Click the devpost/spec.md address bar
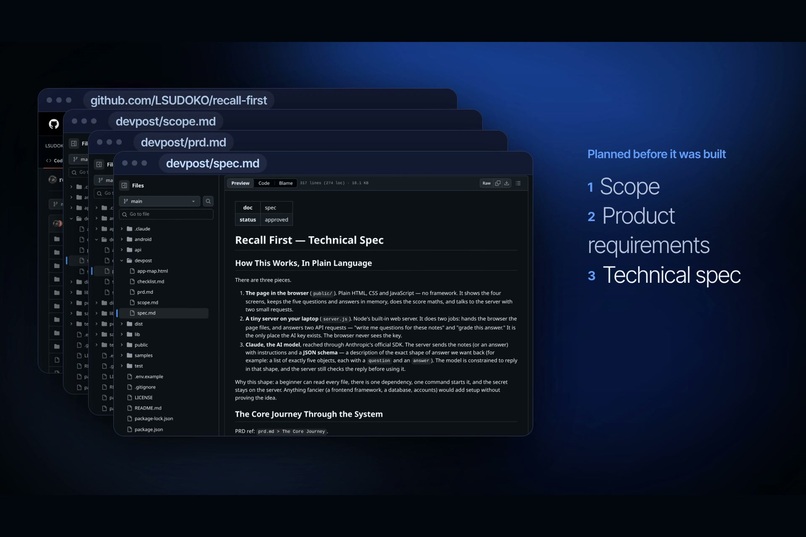Viewport: 806px width, 537px height. click(x=212, y=163)
